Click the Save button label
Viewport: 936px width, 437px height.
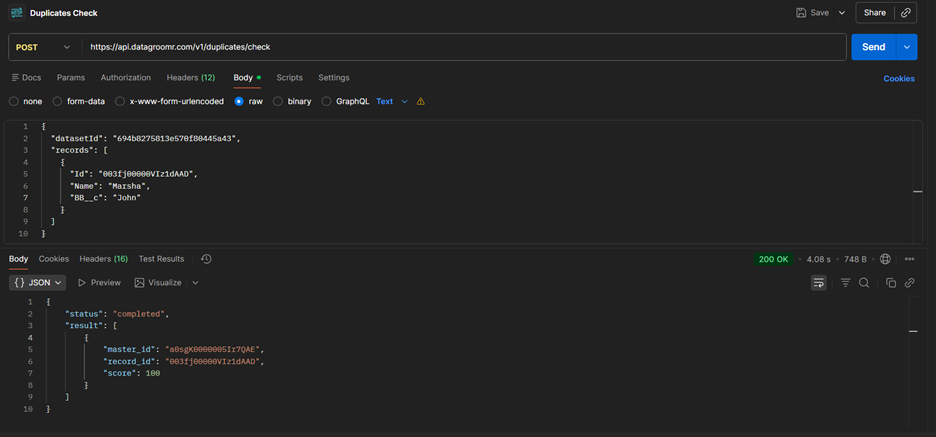[819, 13]
